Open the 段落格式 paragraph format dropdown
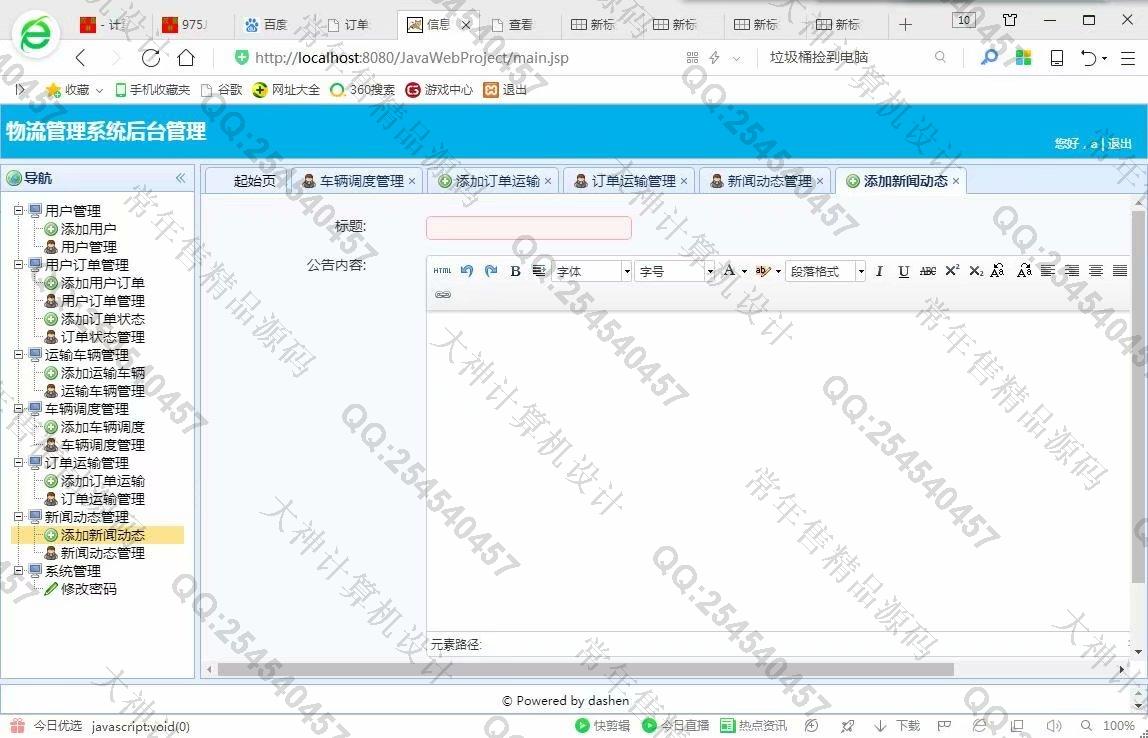Viewport: 1148px width, 738px height. coord(825,271)
